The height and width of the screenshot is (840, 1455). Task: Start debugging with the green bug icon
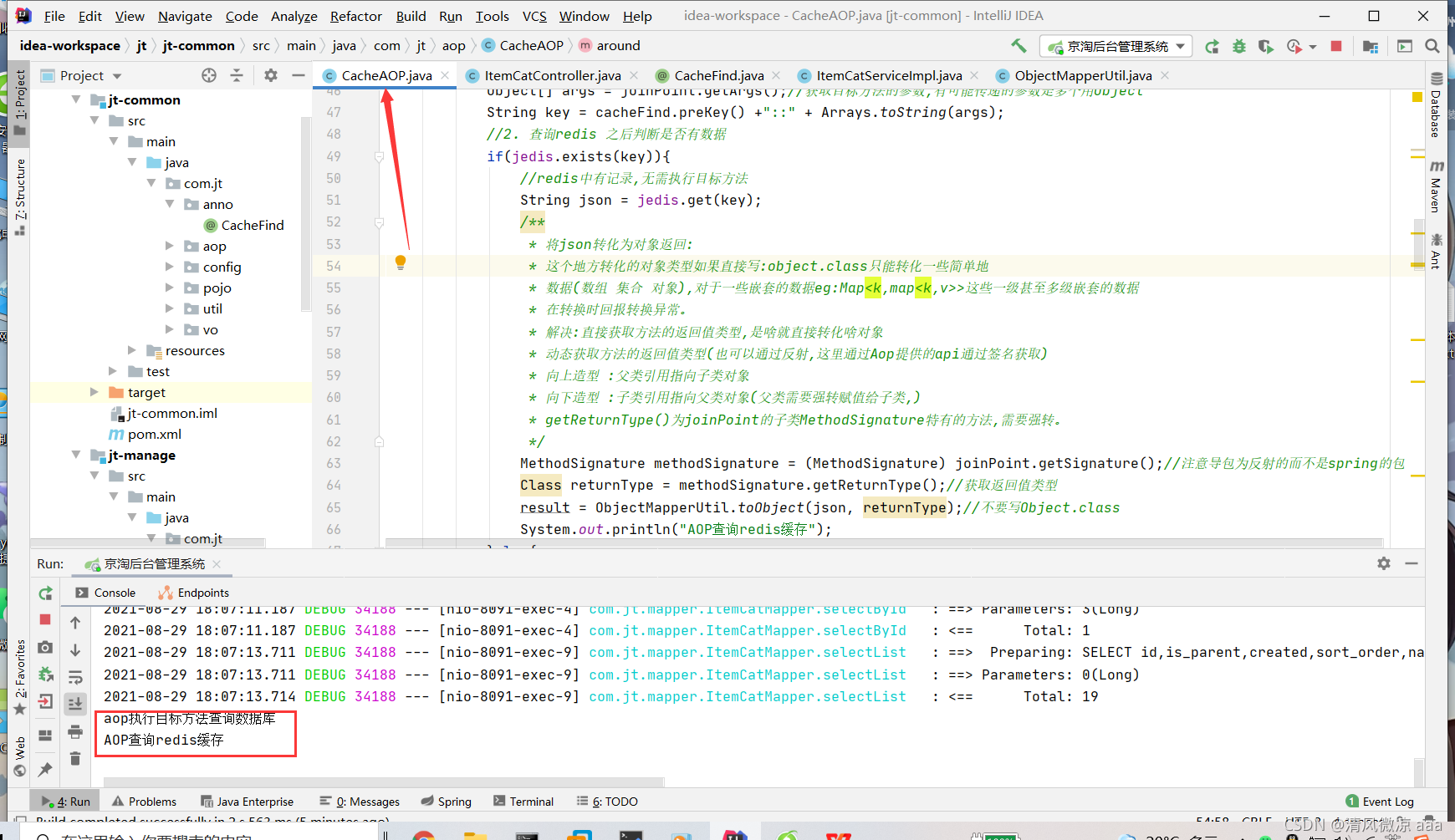(x=1239, y=47)
